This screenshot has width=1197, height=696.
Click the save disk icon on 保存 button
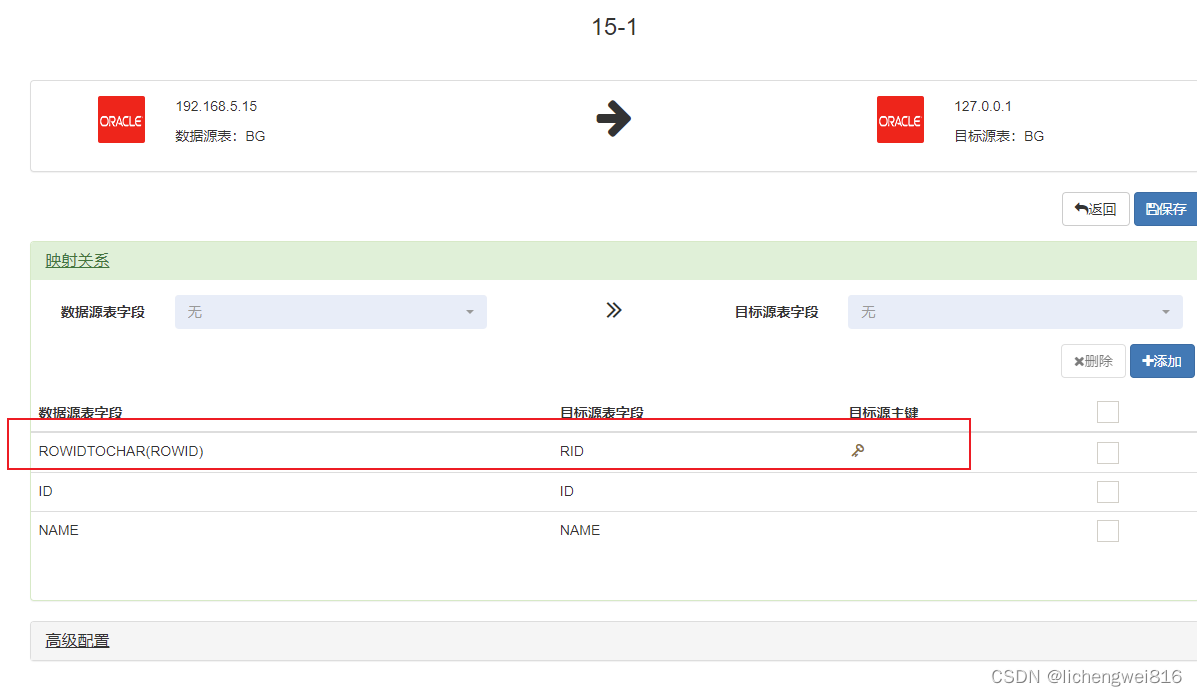click(x=1152, y=208)
